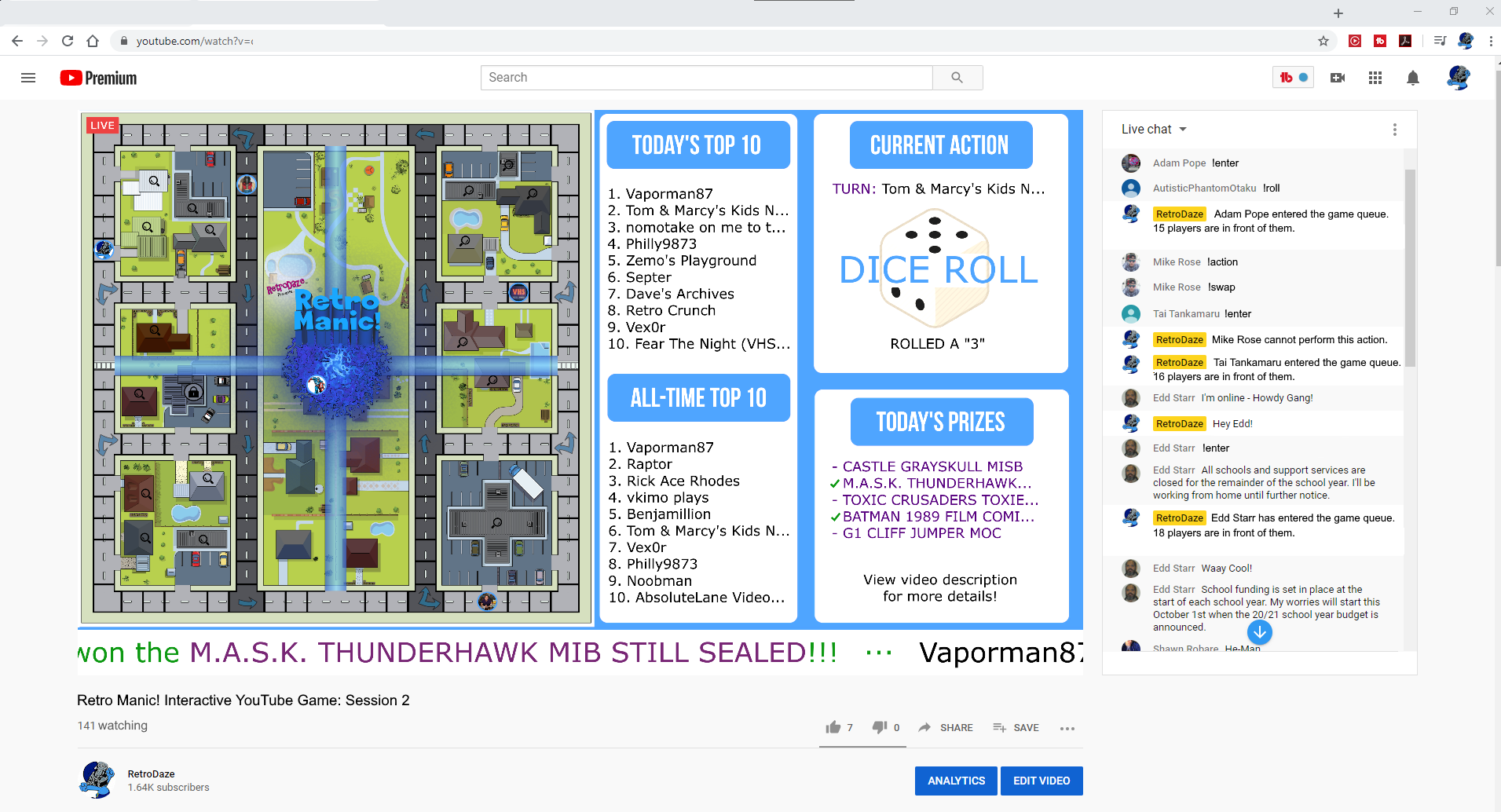Image resolution: width=1501 pixels, height=812 pixels.
Task: Open the YouTube apps grid
Action: coord(1375,78)
